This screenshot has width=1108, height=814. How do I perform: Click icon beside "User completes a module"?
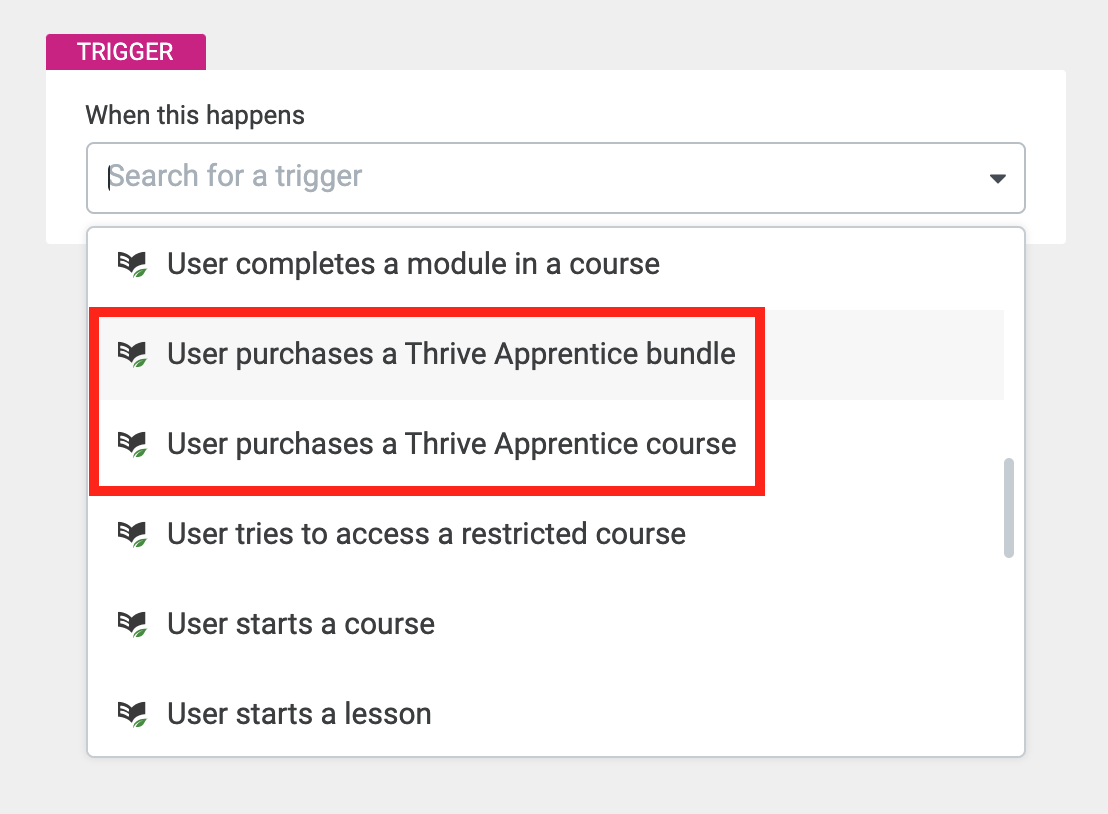point(132,264)
